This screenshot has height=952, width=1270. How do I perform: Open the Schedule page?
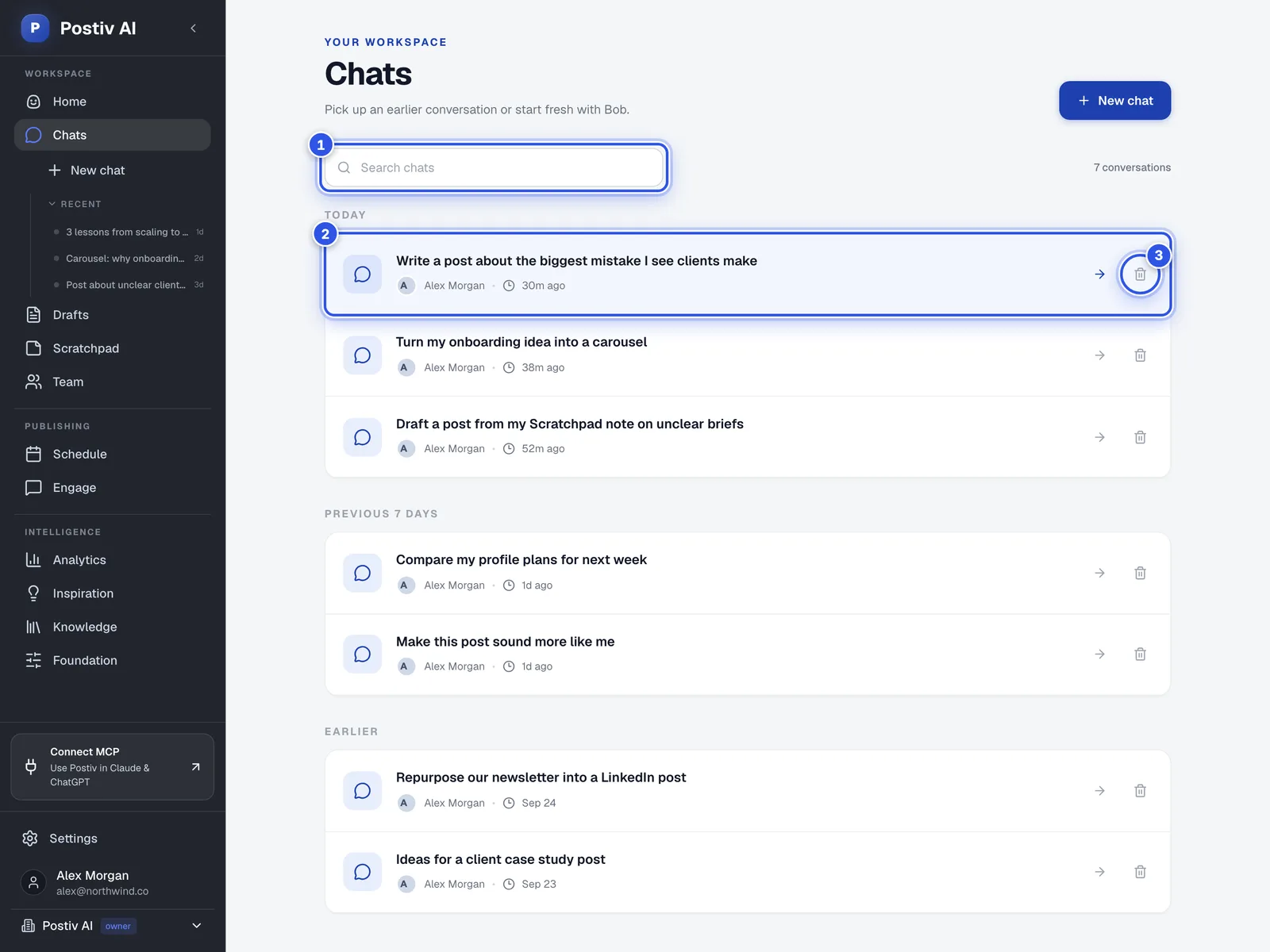tap(112, 454)
